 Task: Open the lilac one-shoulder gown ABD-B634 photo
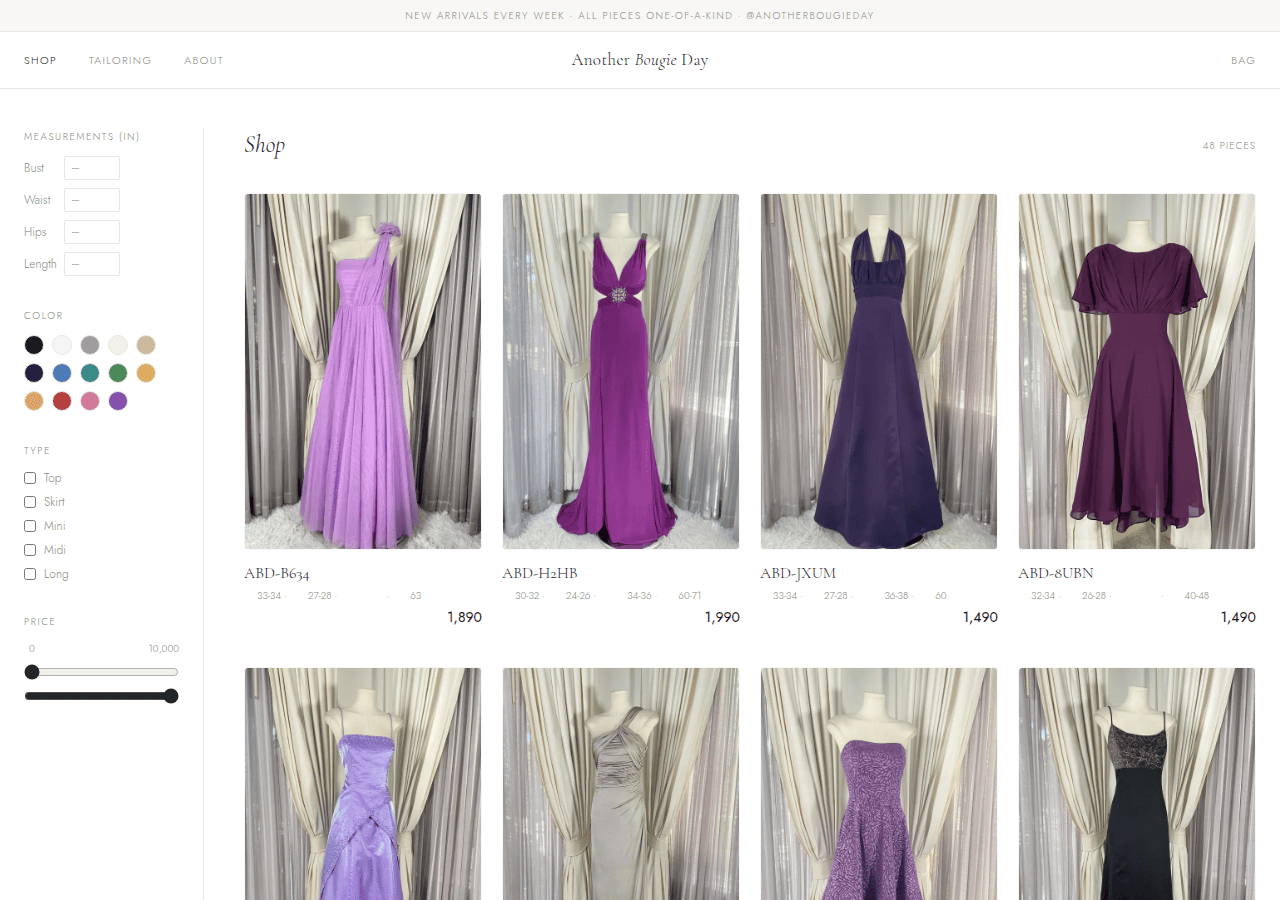pos(363,371)
